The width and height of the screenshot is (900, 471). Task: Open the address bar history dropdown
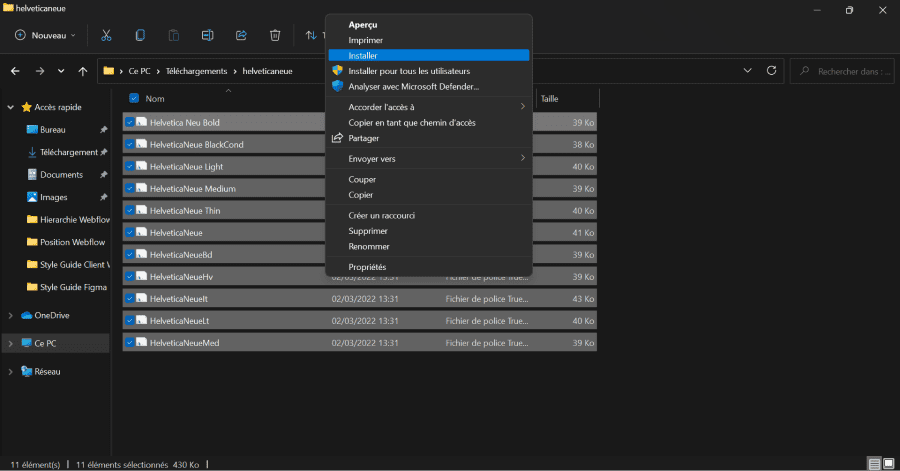click(747, 71)
